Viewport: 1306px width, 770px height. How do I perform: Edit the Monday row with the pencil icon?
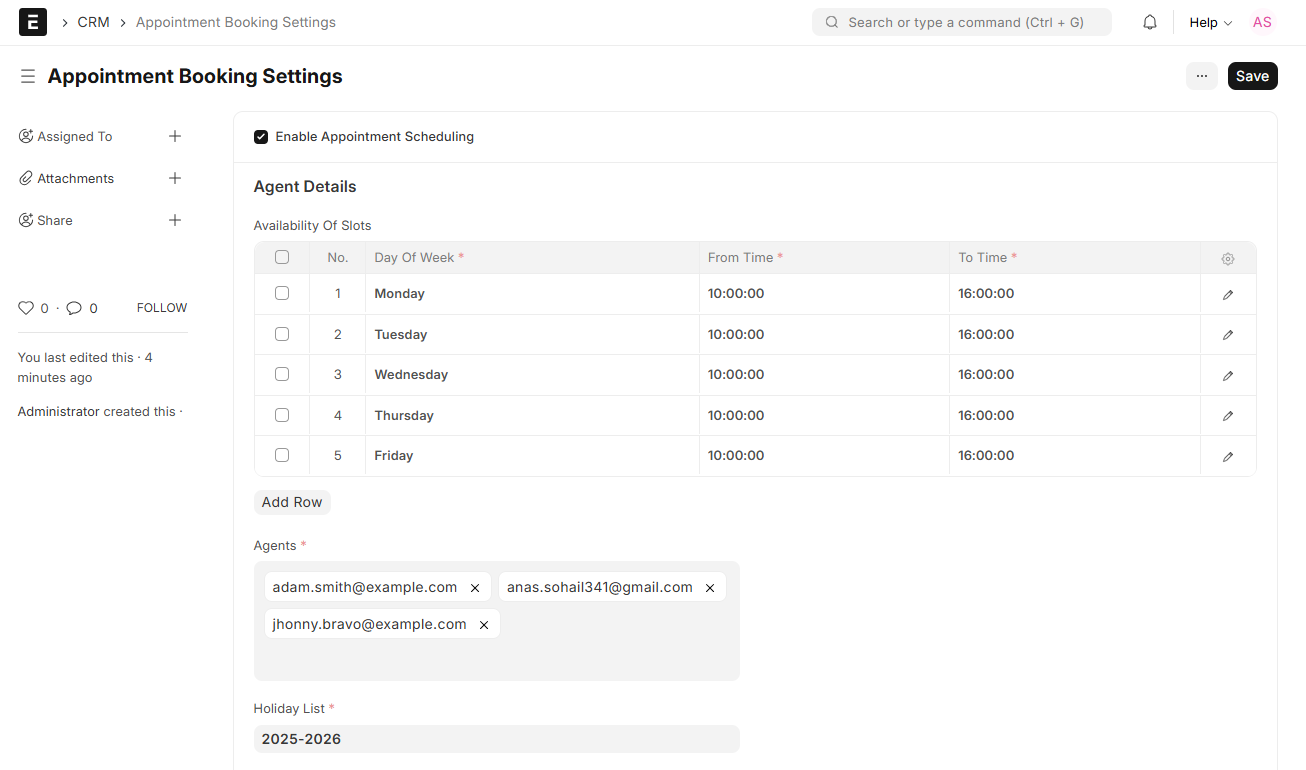click(x=1228, y=295)
